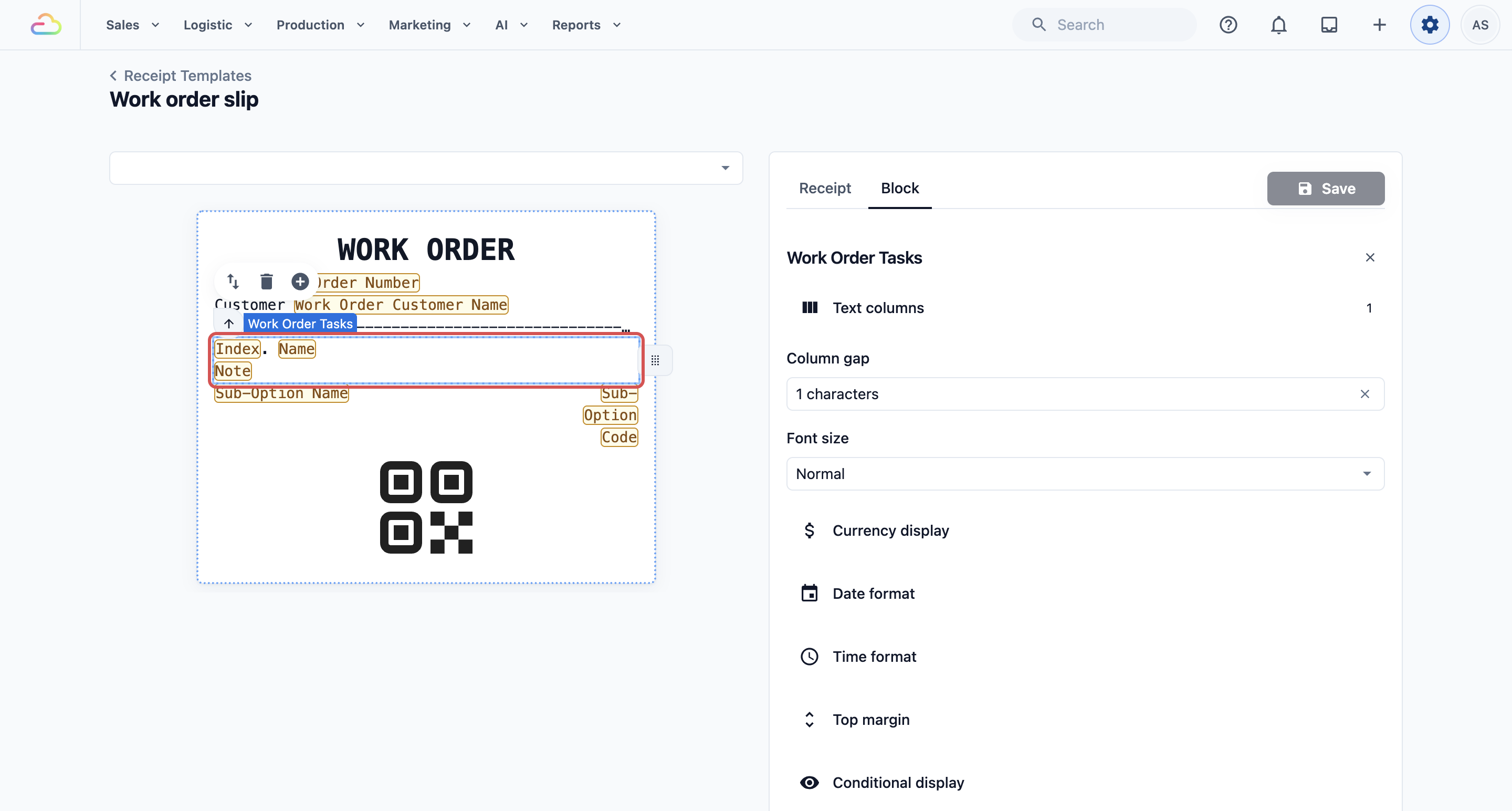
Task: Delete block with trash icon
Action: click(267, 282)
